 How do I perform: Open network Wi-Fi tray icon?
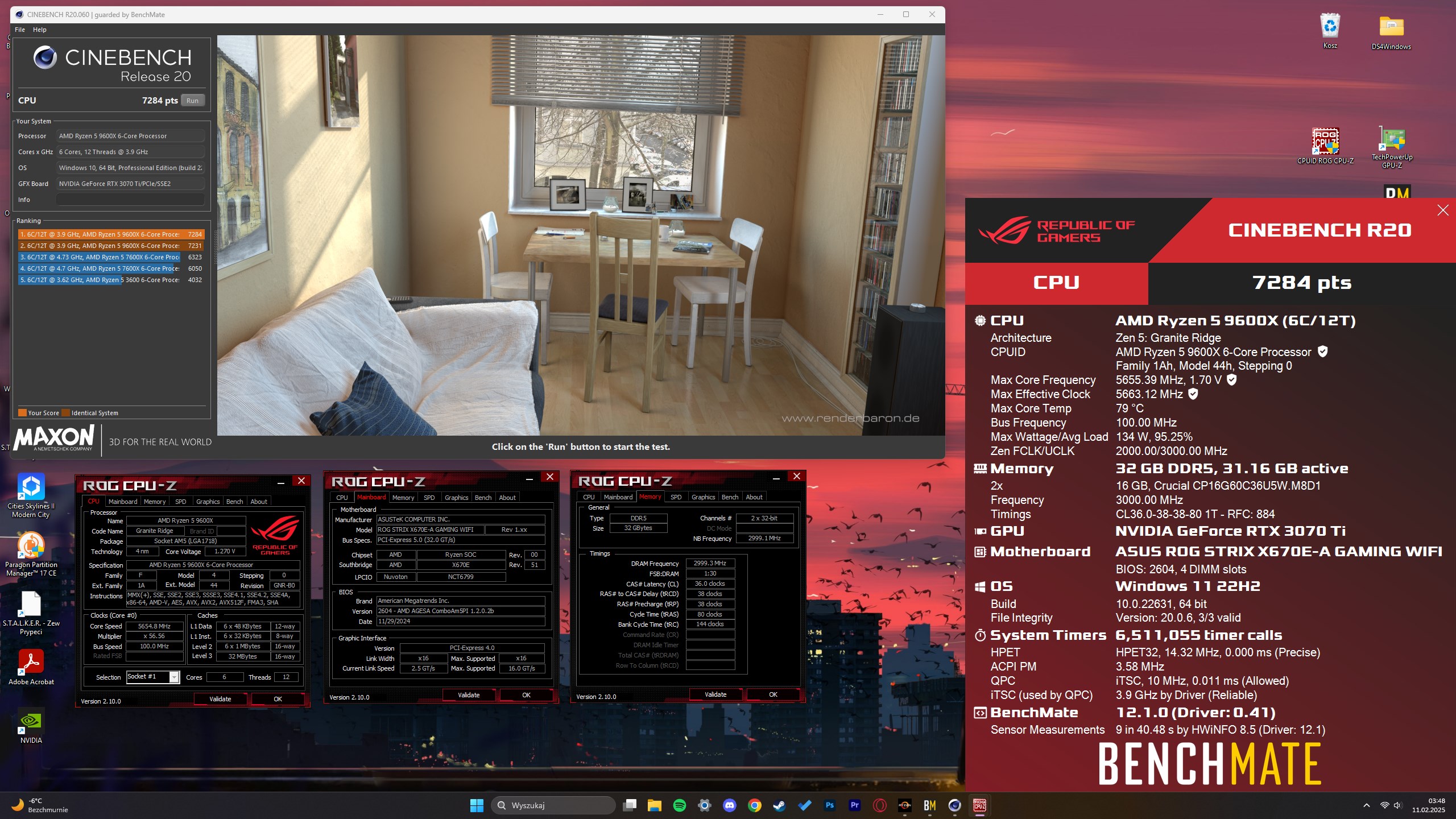(x=1384, y=805)
